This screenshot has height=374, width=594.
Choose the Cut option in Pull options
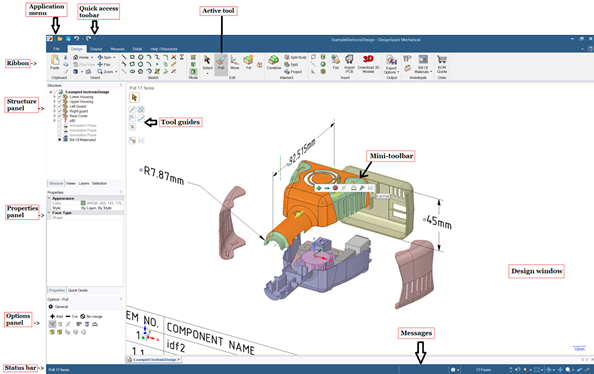[71, 316]
